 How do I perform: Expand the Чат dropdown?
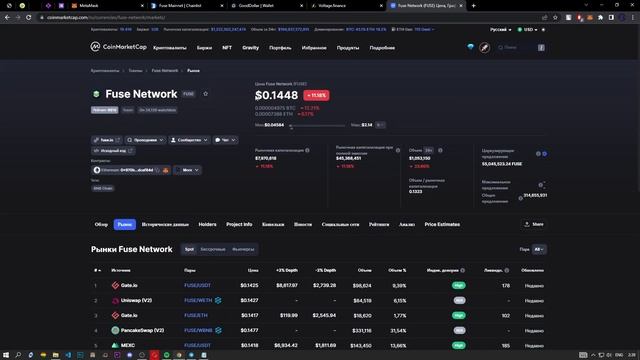pos(225,140)
